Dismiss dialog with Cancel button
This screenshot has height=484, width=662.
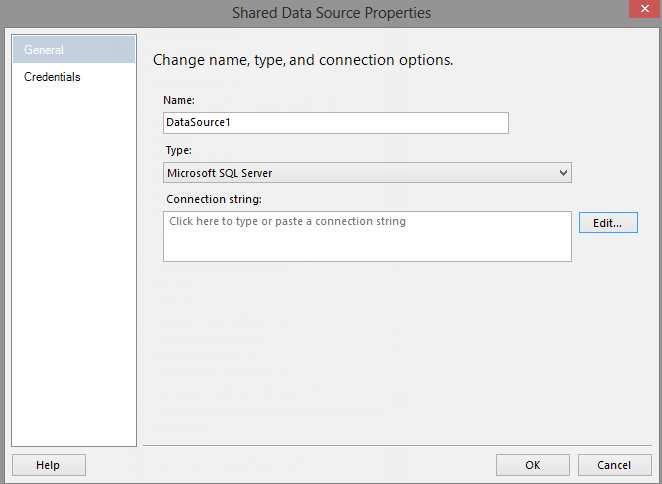tap(614, 465)
